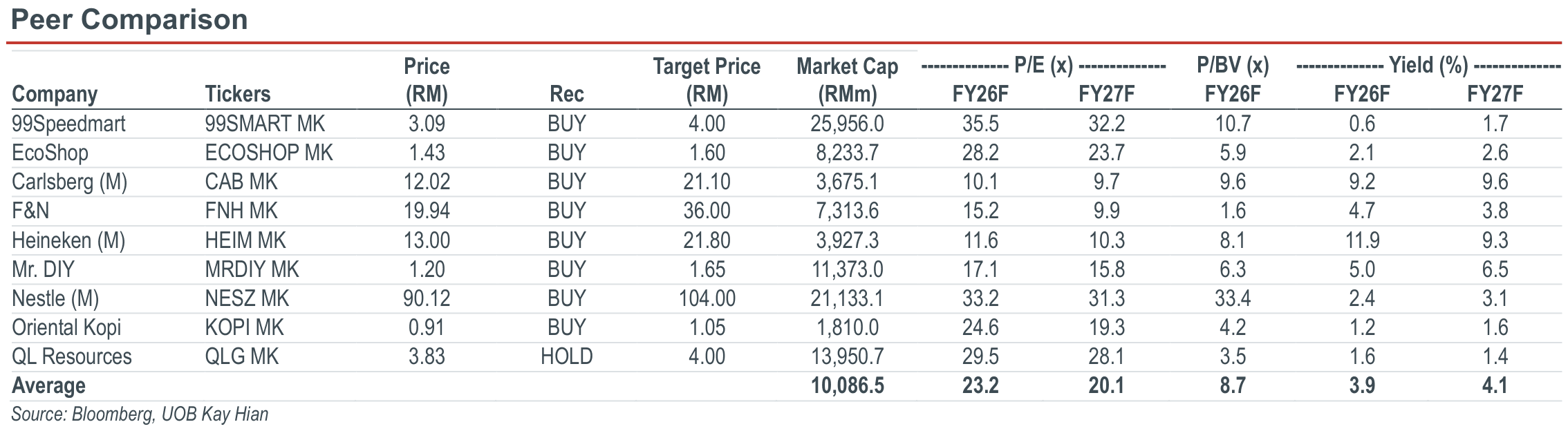Image resolution: width=1568 pixels, height=431 pixels.
Task: Click the KOPI MK ticker cell
Action: click(244, 328)
